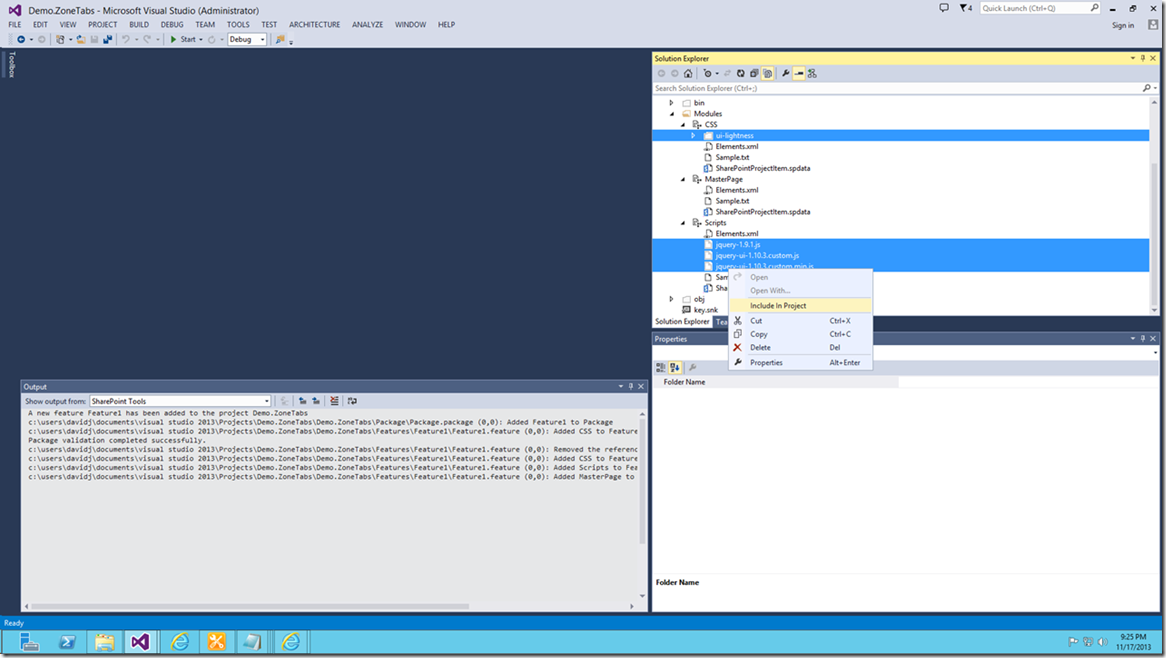
Task: Click the Clear All icon in Output
Action: pyautogui.click(x=334, y=401)
